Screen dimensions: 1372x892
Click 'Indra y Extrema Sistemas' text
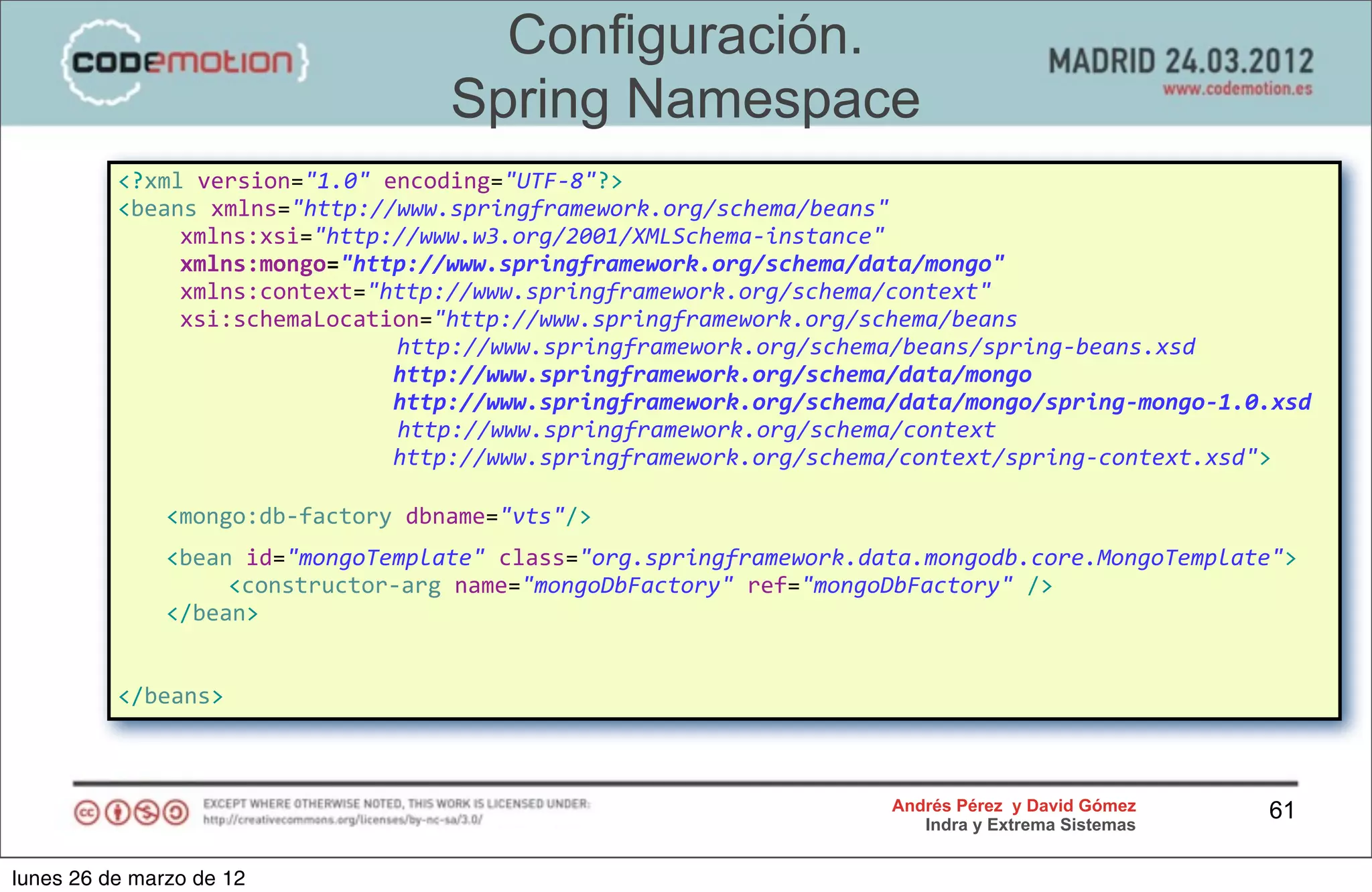(1030, 825)
